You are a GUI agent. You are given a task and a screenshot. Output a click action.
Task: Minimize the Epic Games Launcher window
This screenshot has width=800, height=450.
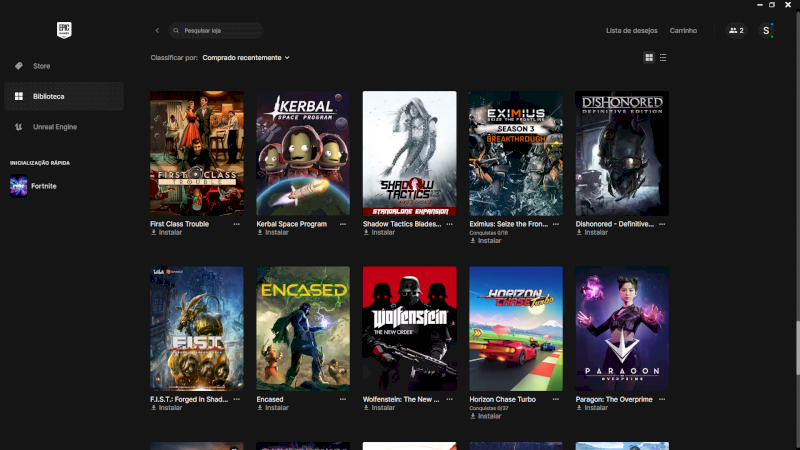pyautogui.click(x=760, y=5)
